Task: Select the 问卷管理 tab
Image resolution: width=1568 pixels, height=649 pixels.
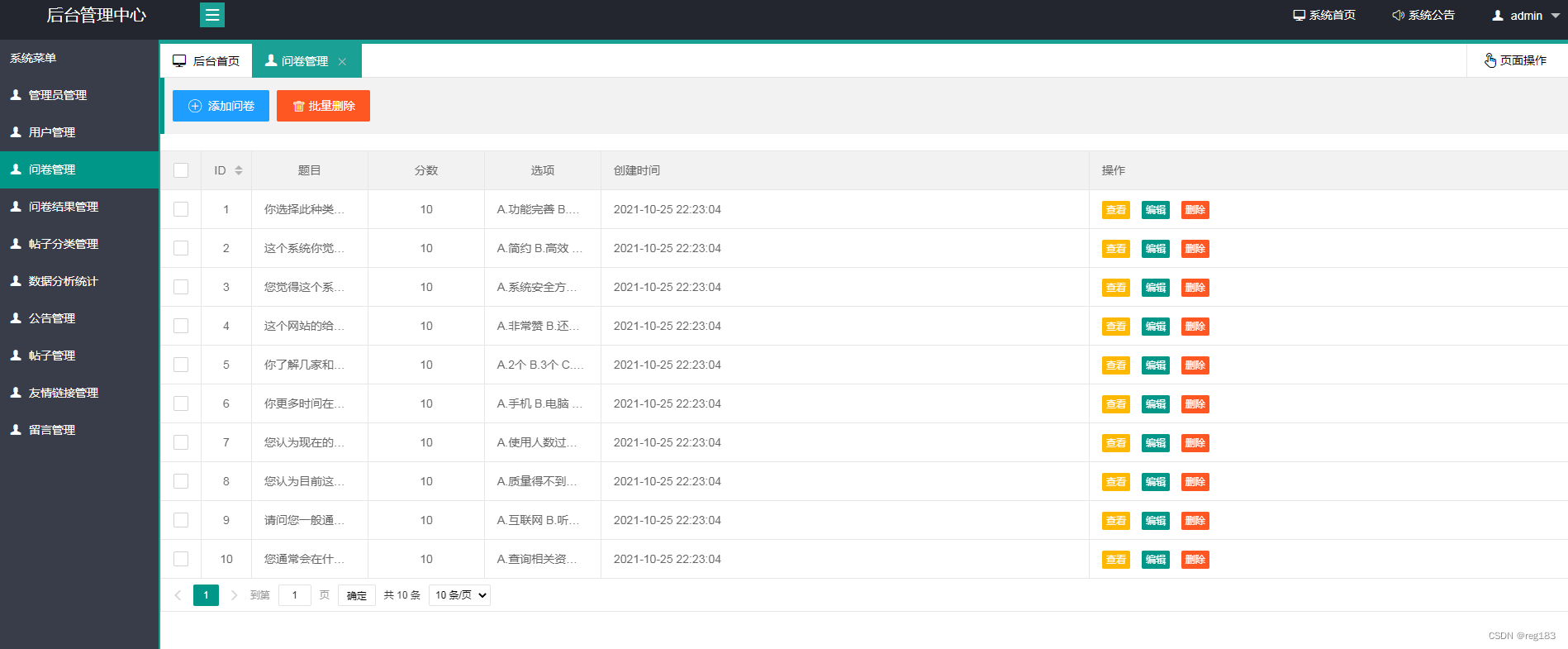Action: point(306,61)
